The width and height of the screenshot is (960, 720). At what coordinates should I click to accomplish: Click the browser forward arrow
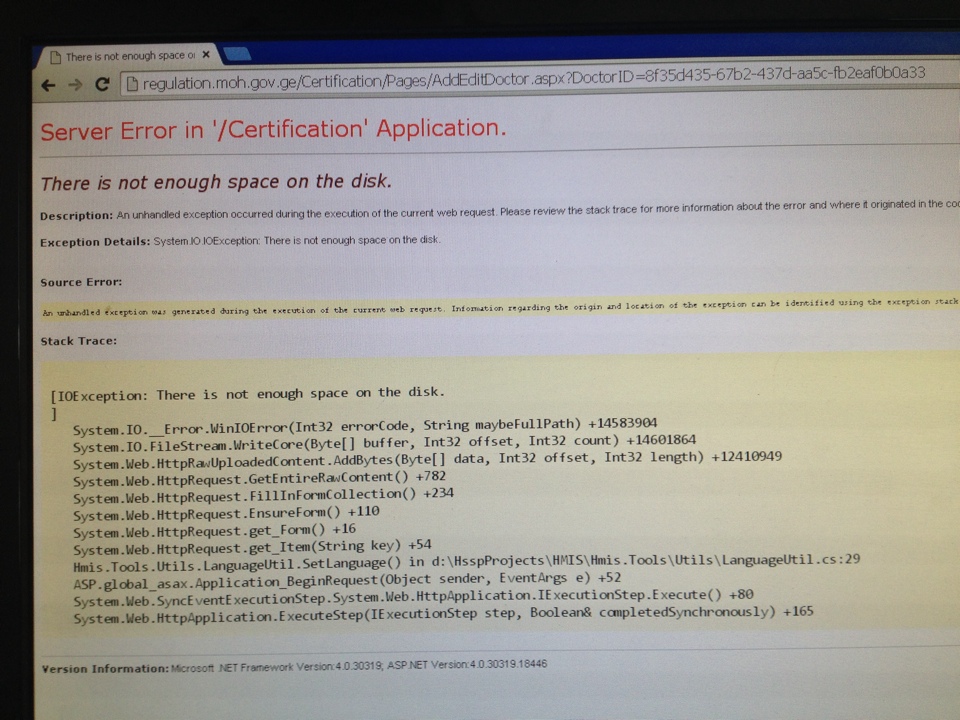[73, 85]
